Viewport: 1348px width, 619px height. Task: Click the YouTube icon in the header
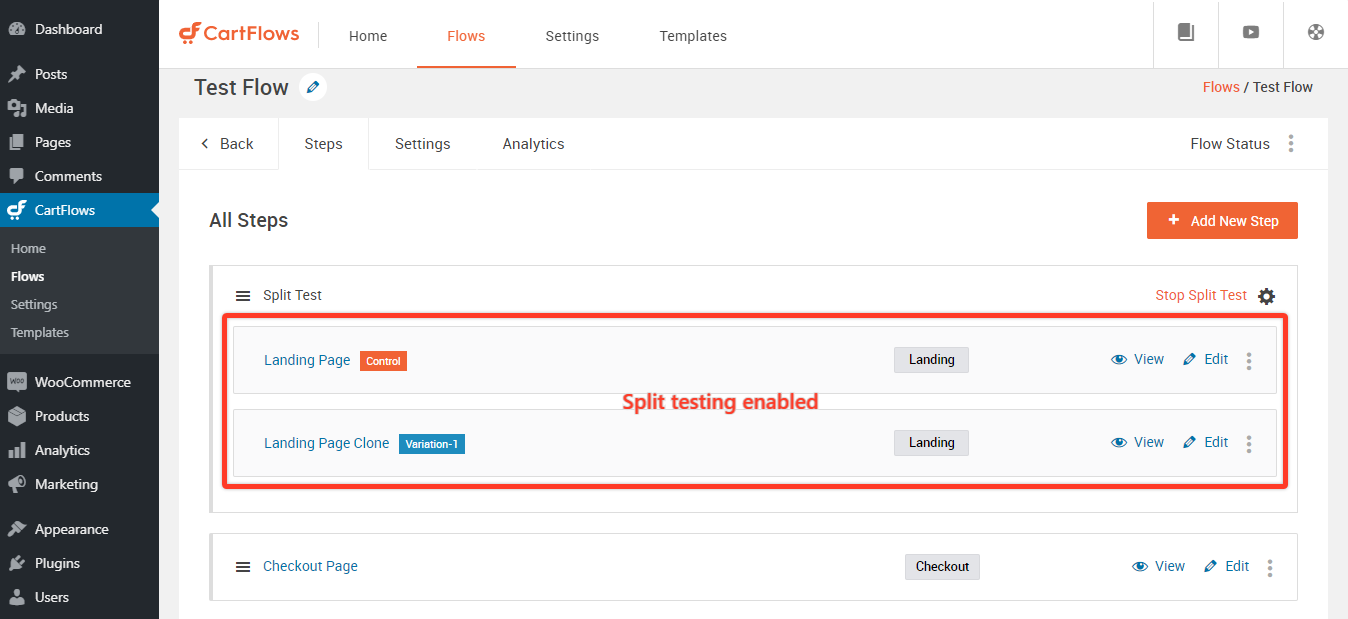[x=1250, y=32]
